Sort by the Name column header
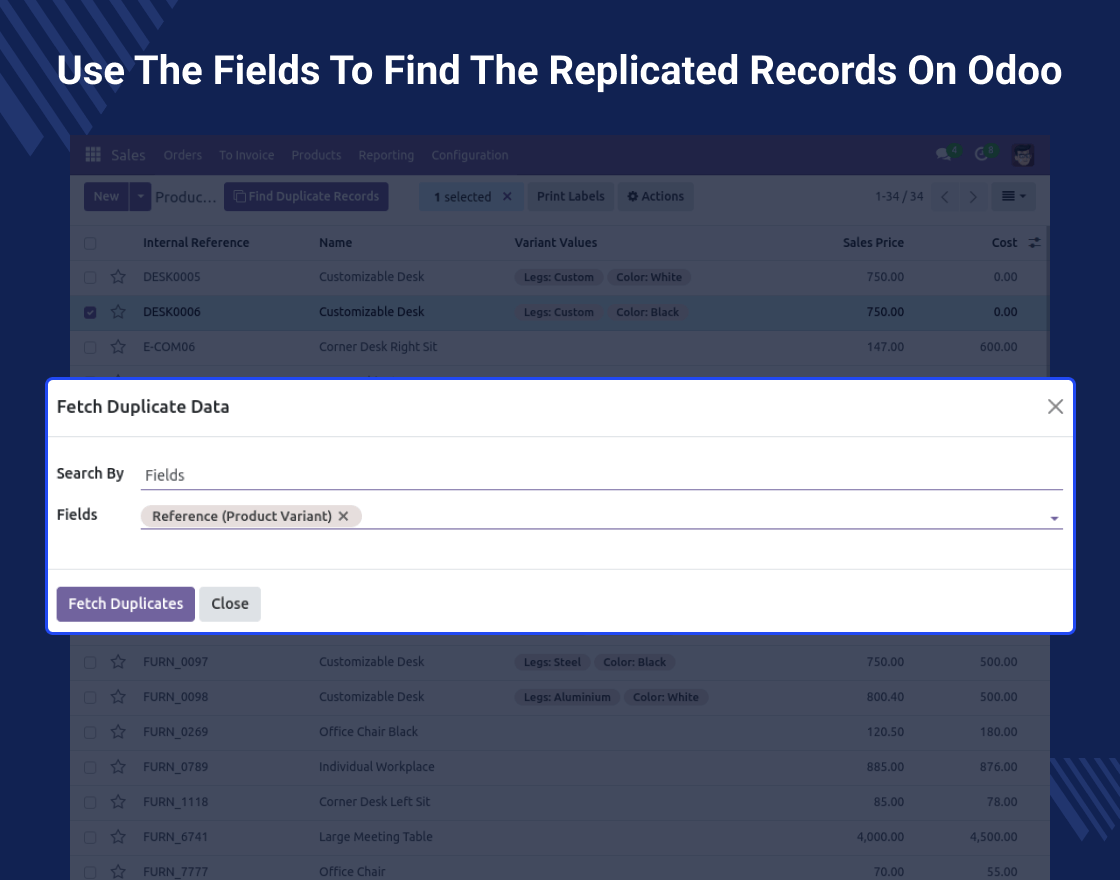The height and width of the screenshot is (880, 1120). [336, 243]
